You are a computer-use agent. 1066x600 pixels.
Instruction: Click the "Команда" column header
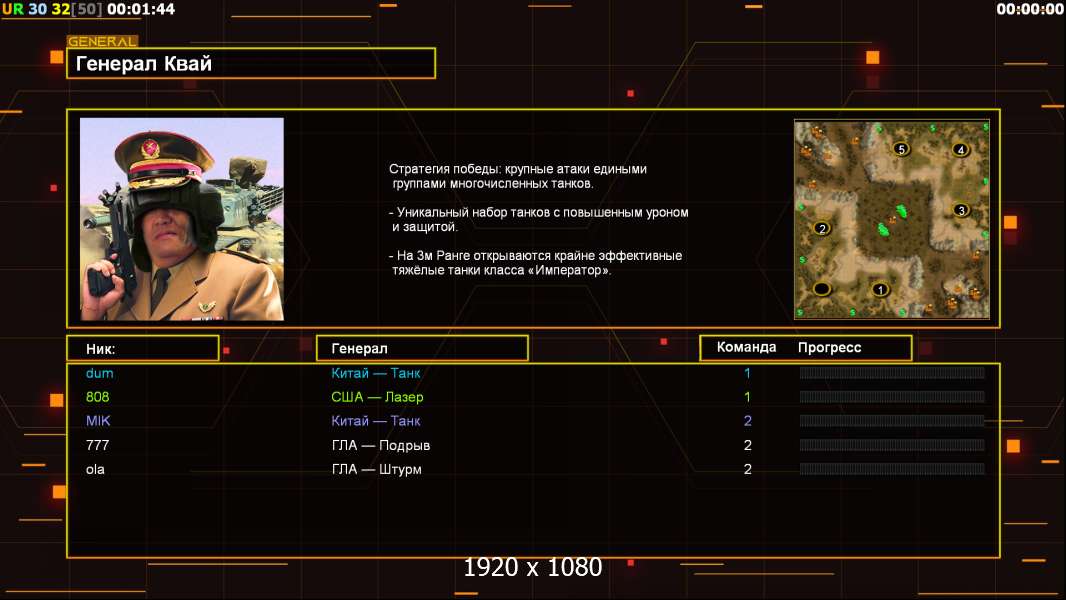(746, 347)
